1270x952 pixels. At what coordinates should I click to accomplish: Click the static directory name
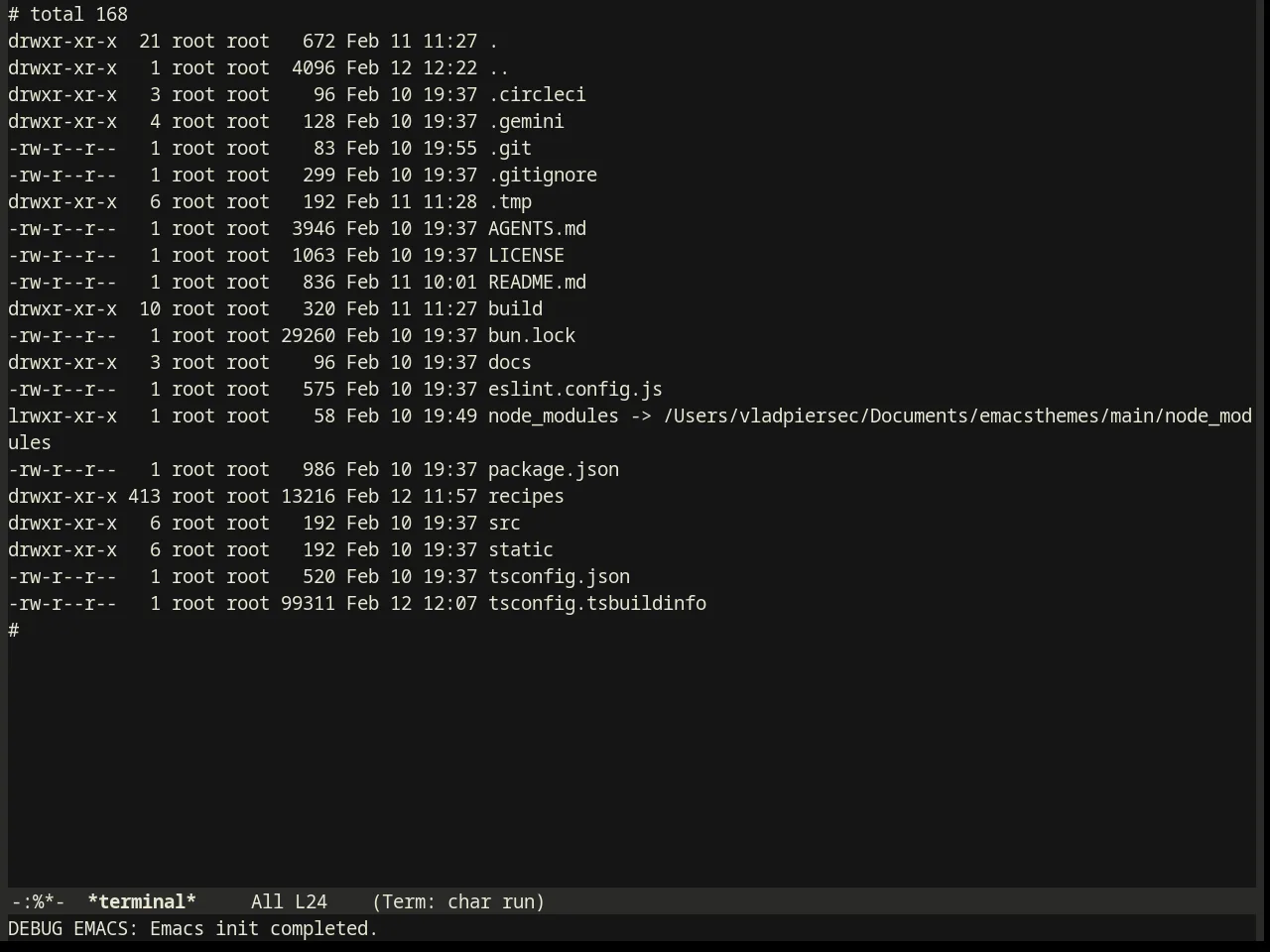[x=521, y=549]
